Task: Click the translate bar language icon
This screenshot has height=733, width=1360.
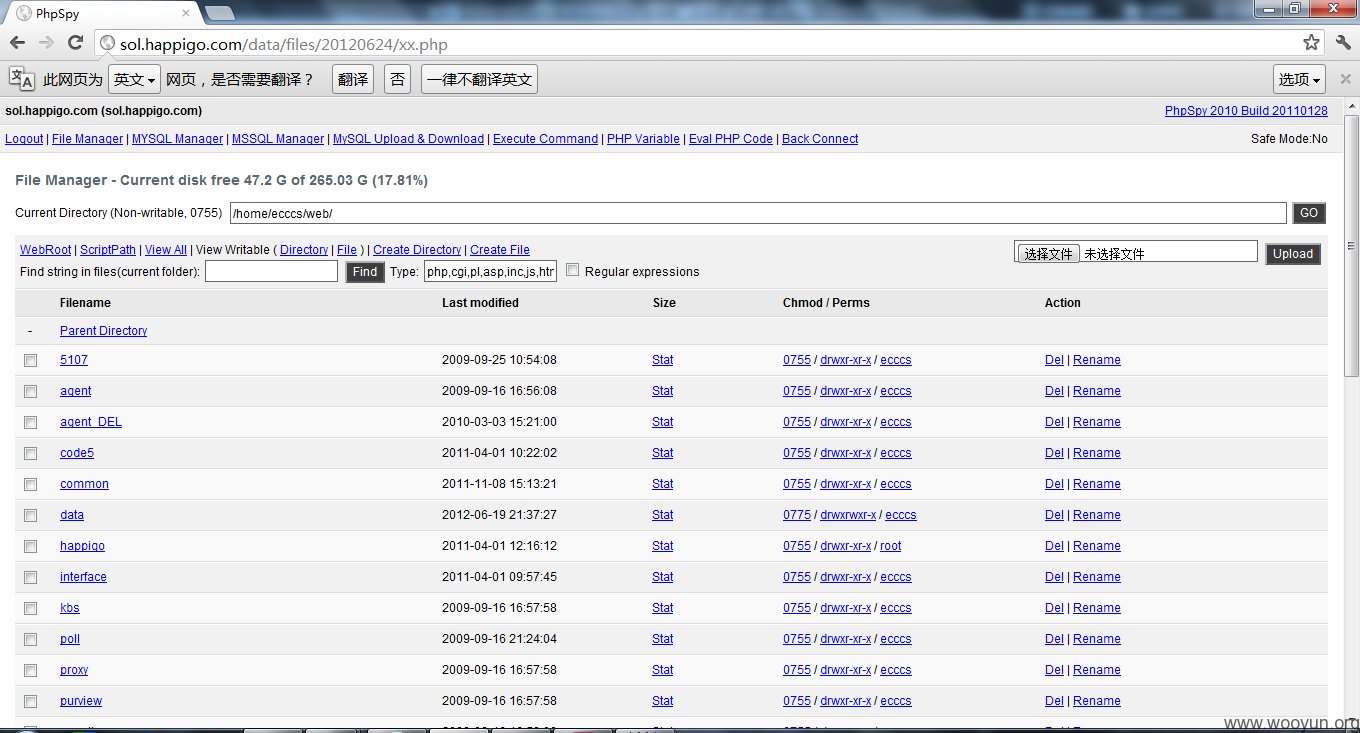Action: point(21,79)
